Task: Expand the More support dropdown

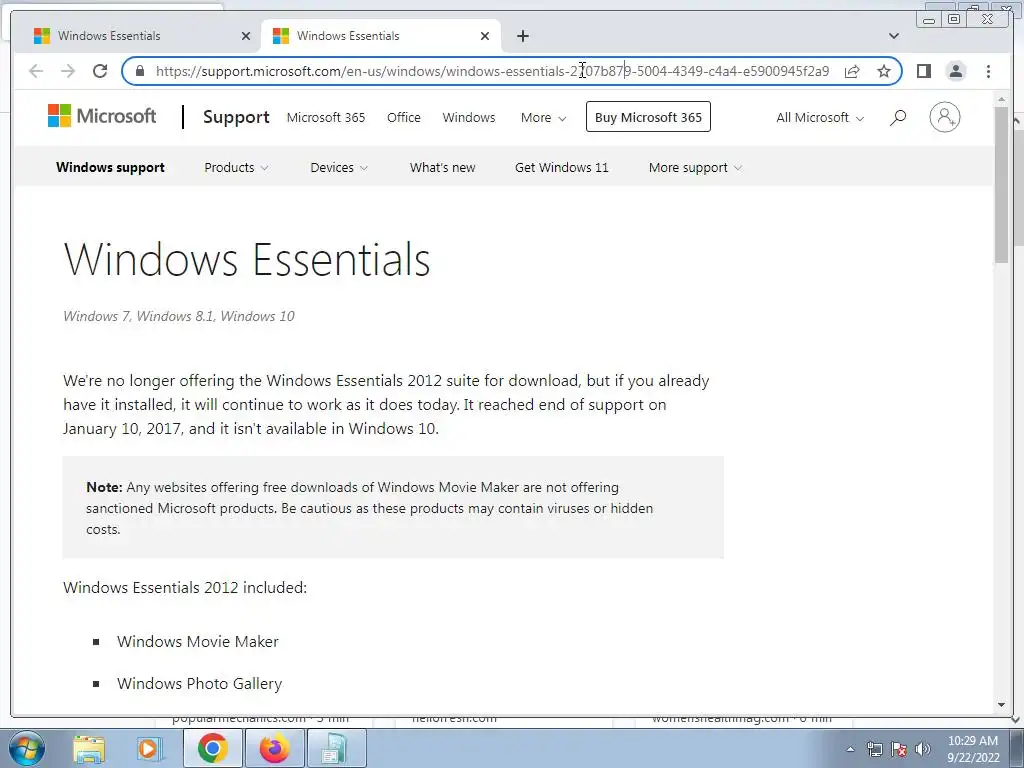Action: click(695, 167)
